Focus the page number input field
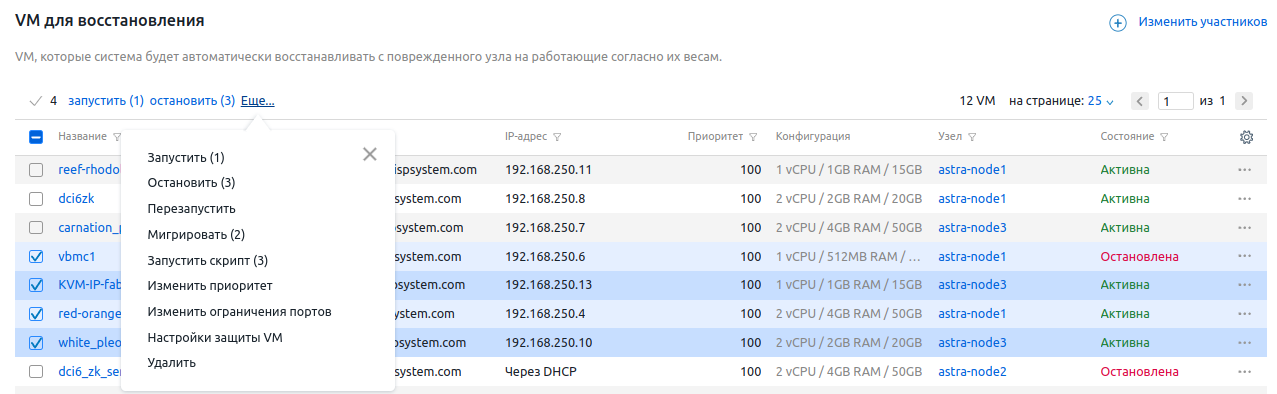1277x394 pixels. [1176, 101]
